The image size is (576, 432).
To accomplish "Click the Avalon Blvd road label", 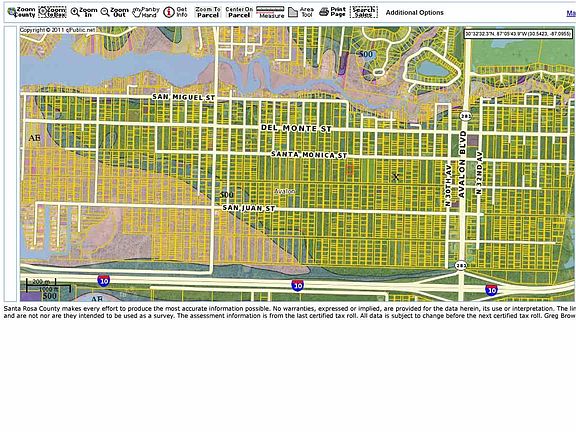I will [462, 164].
